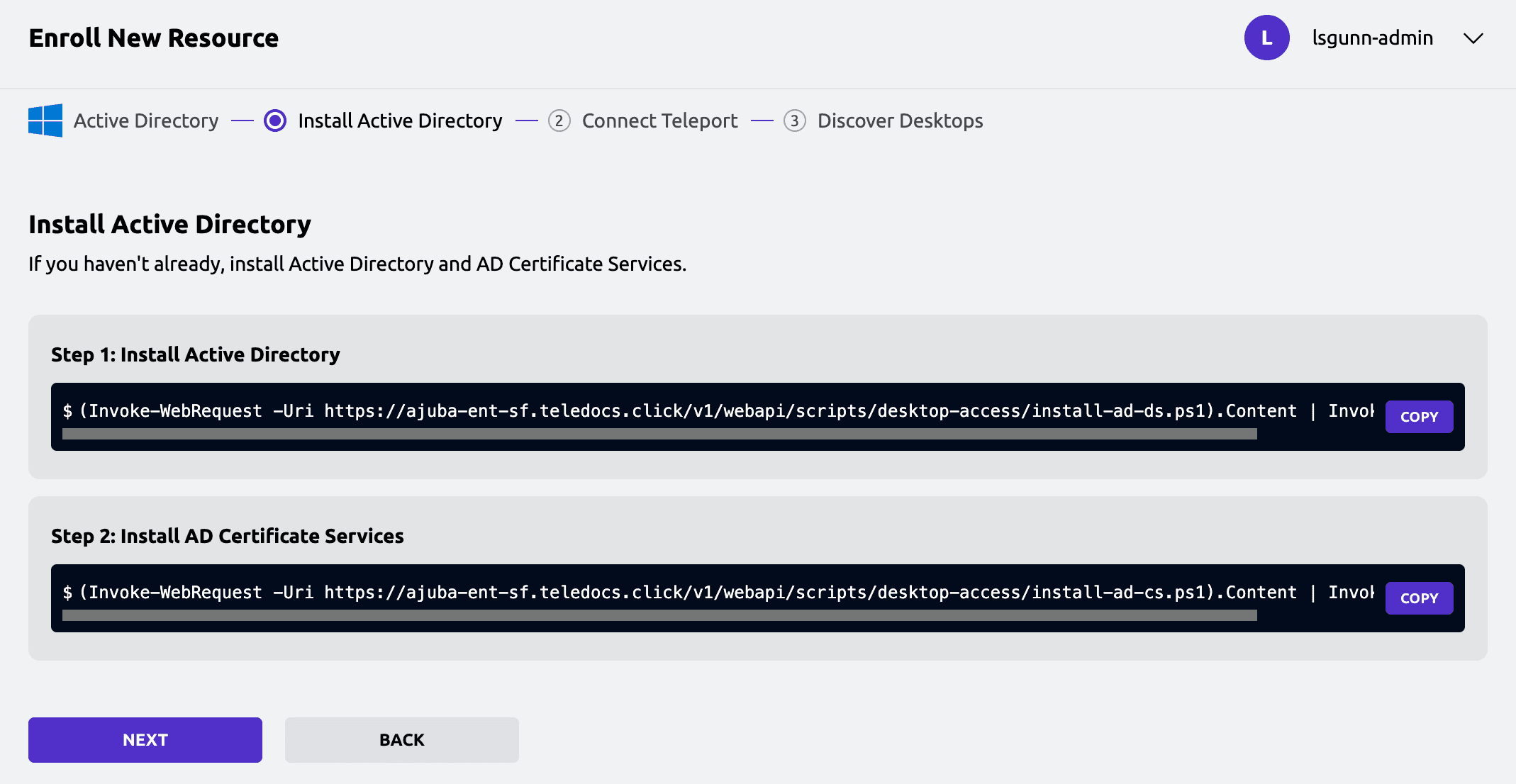Image resolution: width=1516 pixels, height=784 pixels.
Task: Click the Connect Teleport menu tab
Action: tap(660, 120)
